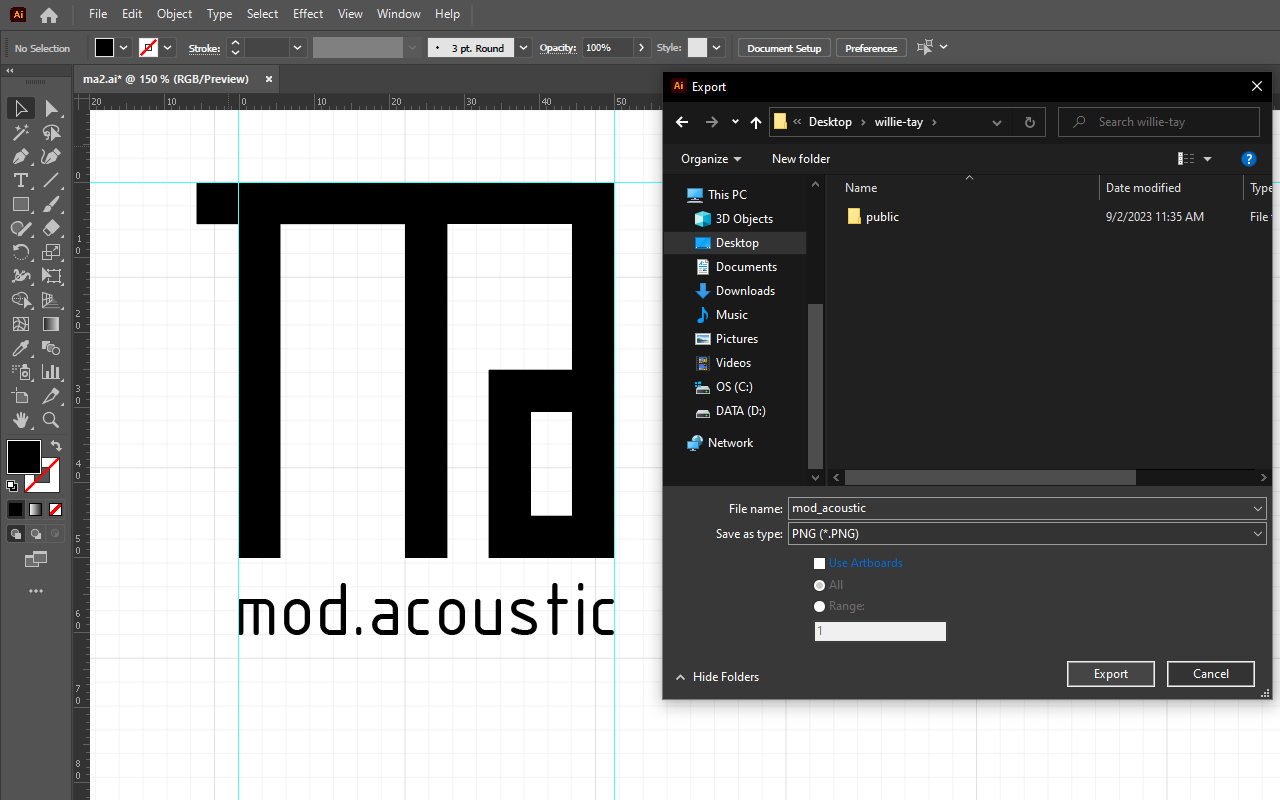This screenshot has height=800, width=1280.
Task: Check the Use Artboards checkbox
Action: click(820, 564)
